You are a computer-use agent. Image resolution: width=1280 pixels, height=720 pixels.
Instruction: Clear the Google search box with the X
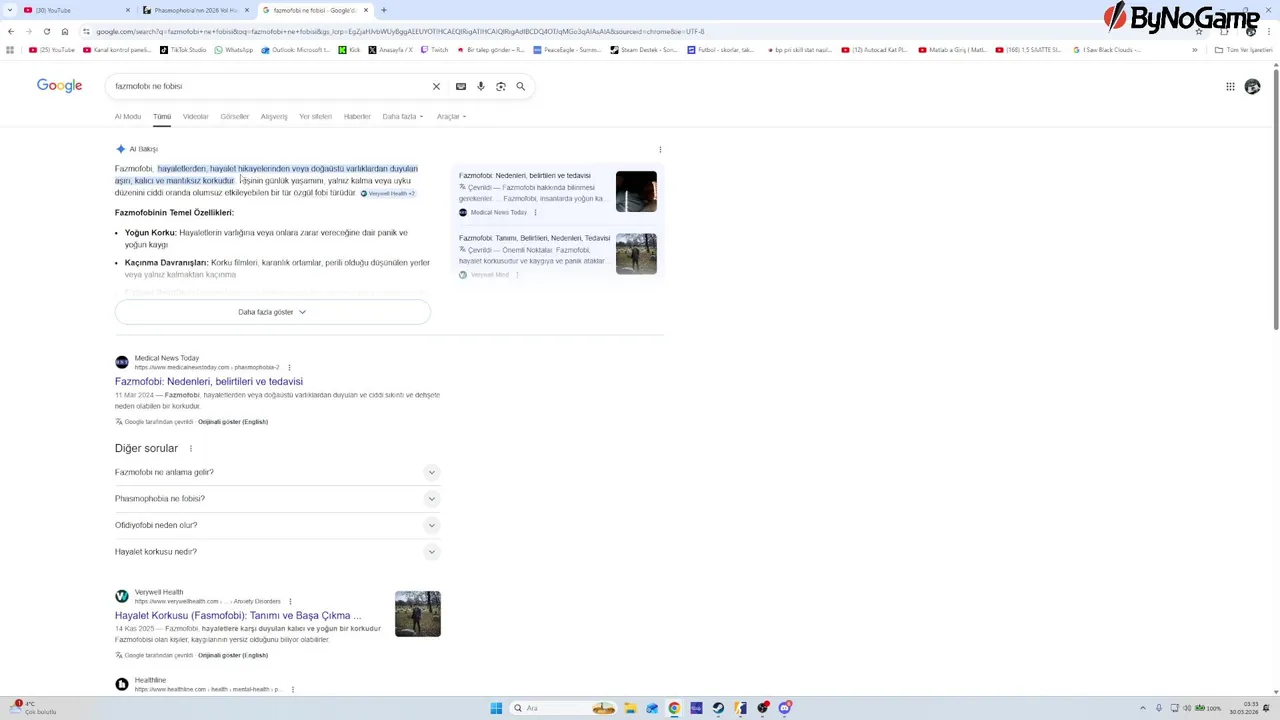[436, 87]
